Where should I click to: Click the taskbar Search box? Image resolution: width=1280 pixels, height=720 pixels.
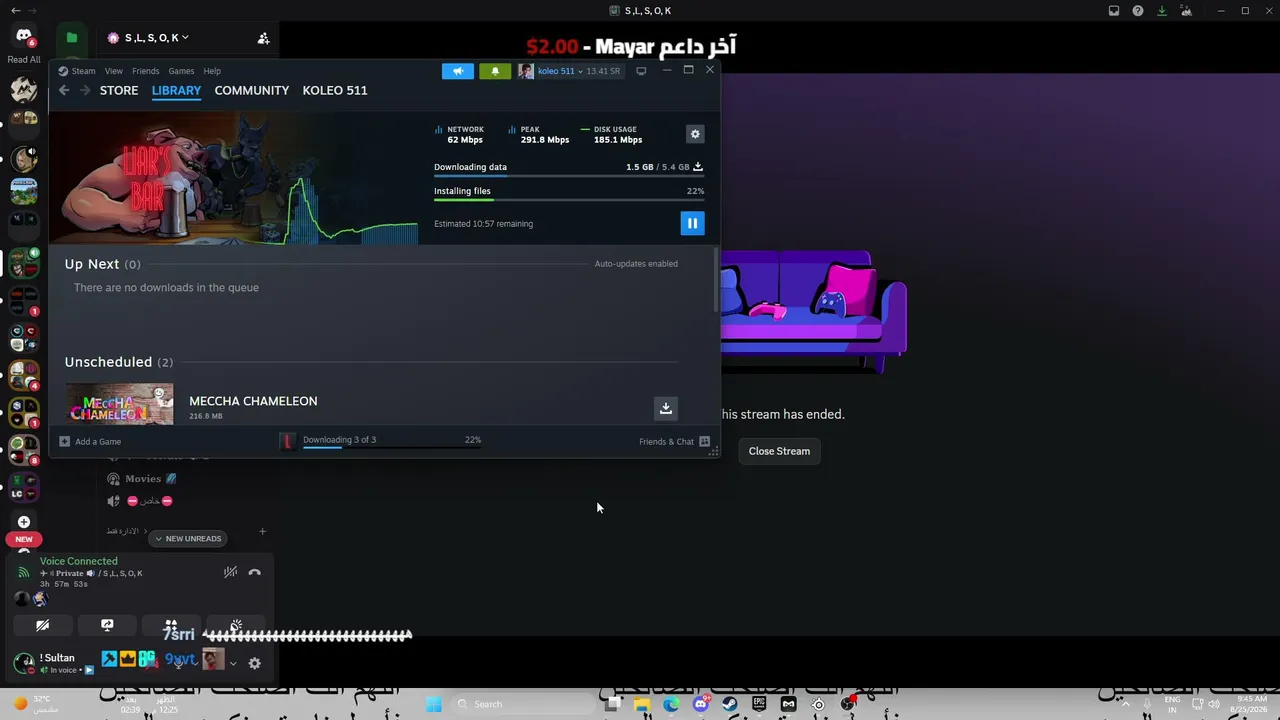(522, 704)
